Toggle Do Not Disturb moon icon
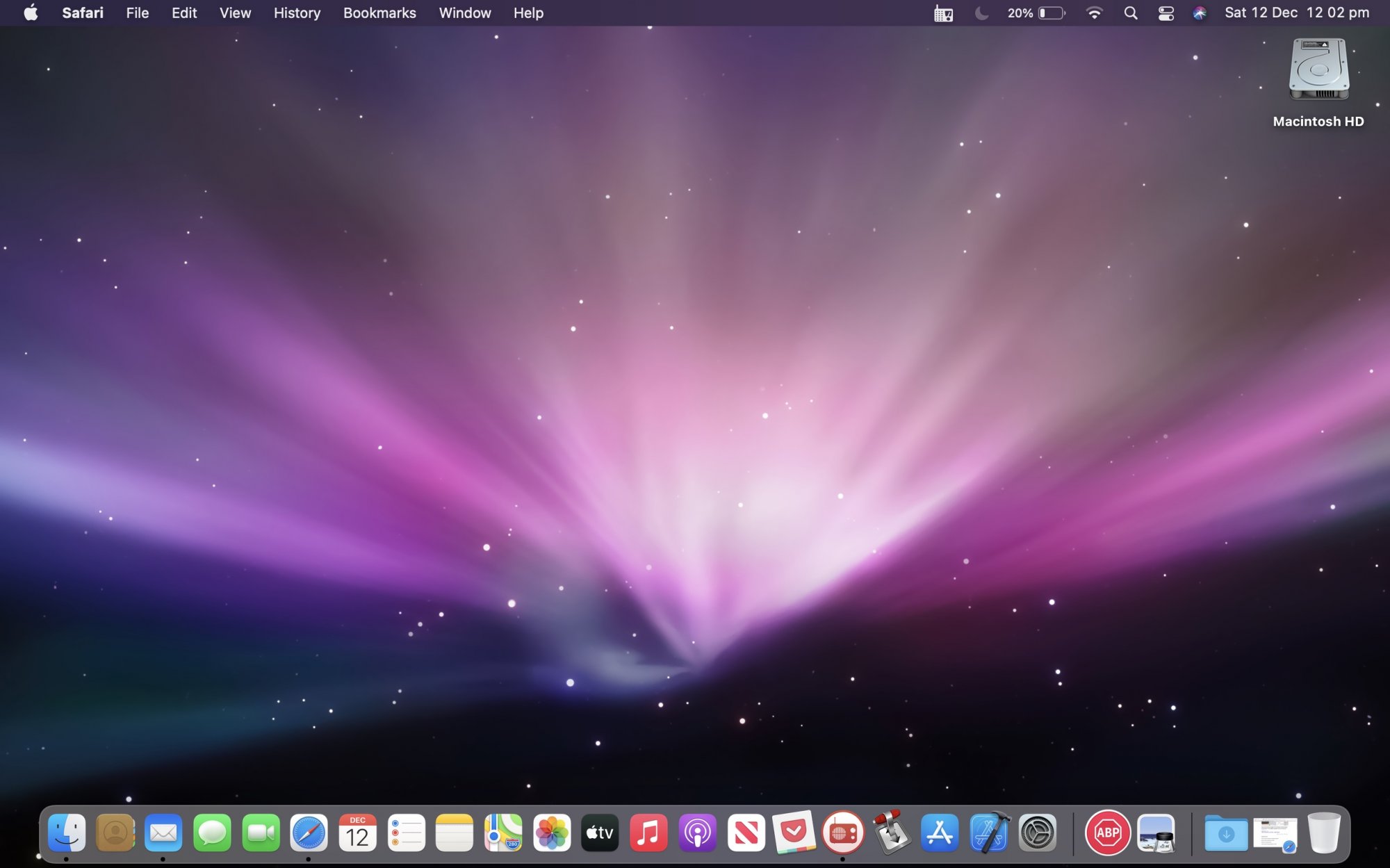The height and width of the screenshot is (868, 1390). coord(981,13)
